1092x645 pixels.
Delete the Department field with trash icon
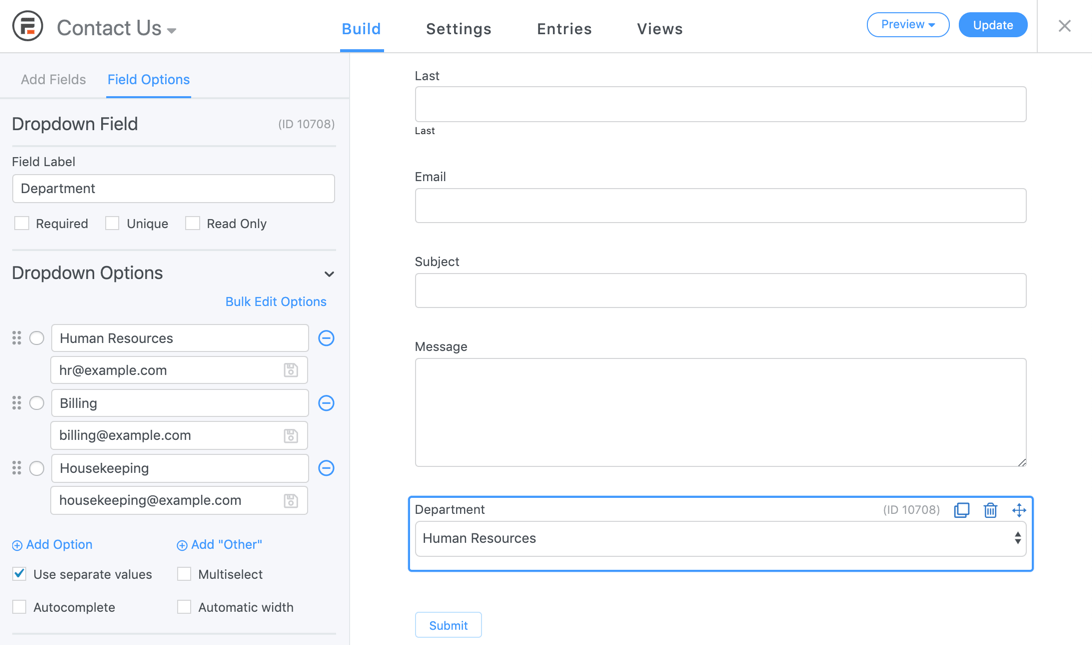pos(990,510)
